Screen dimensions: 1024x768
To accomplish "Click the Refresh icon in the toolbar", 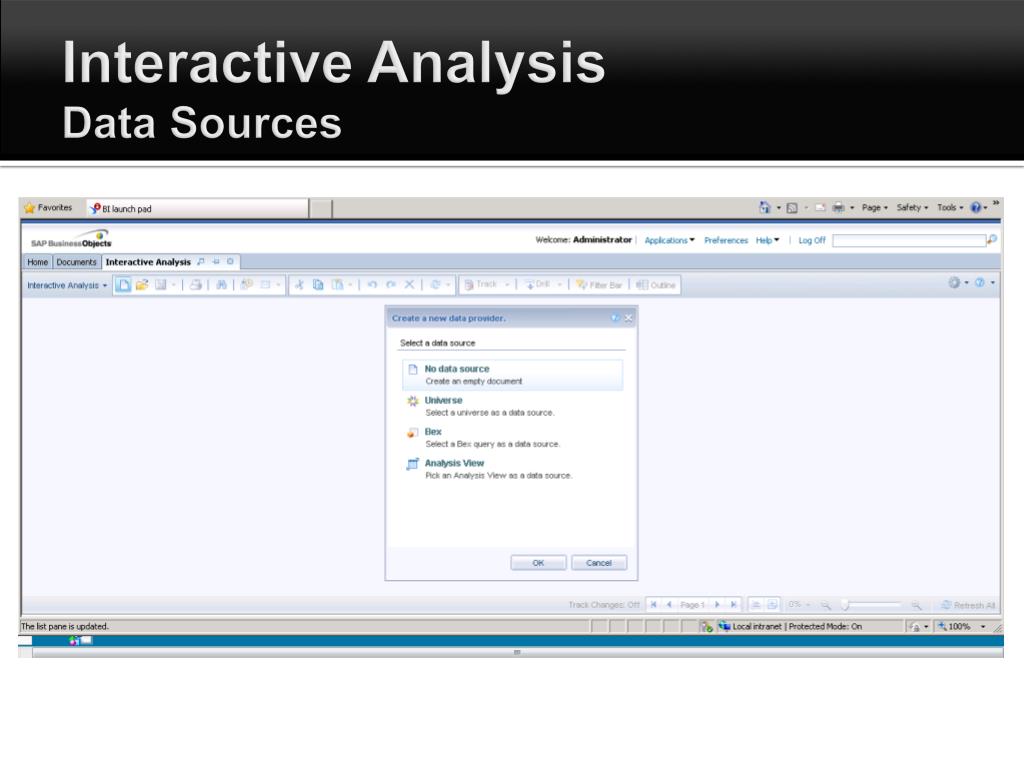I will point(436,285).
